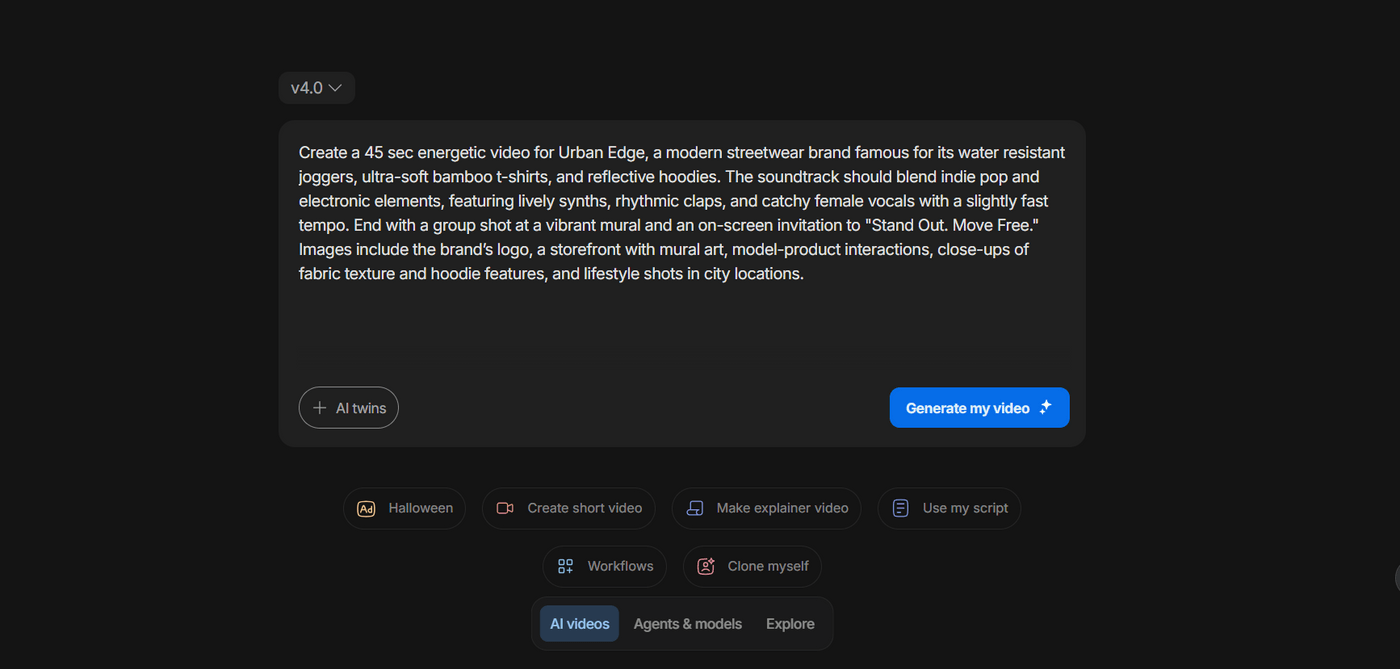Click the video camera icon for short video

(505, 508)
